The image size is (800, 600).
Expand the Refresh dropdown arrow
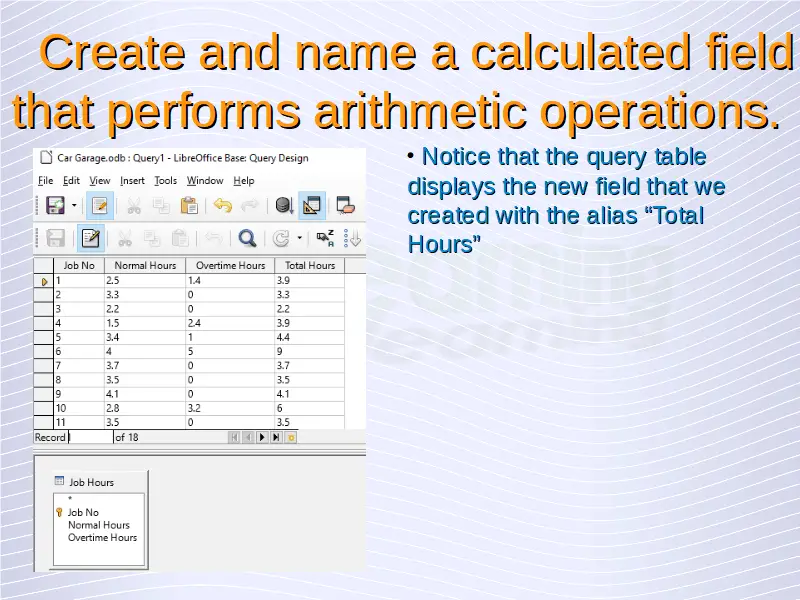click(300, 238)
